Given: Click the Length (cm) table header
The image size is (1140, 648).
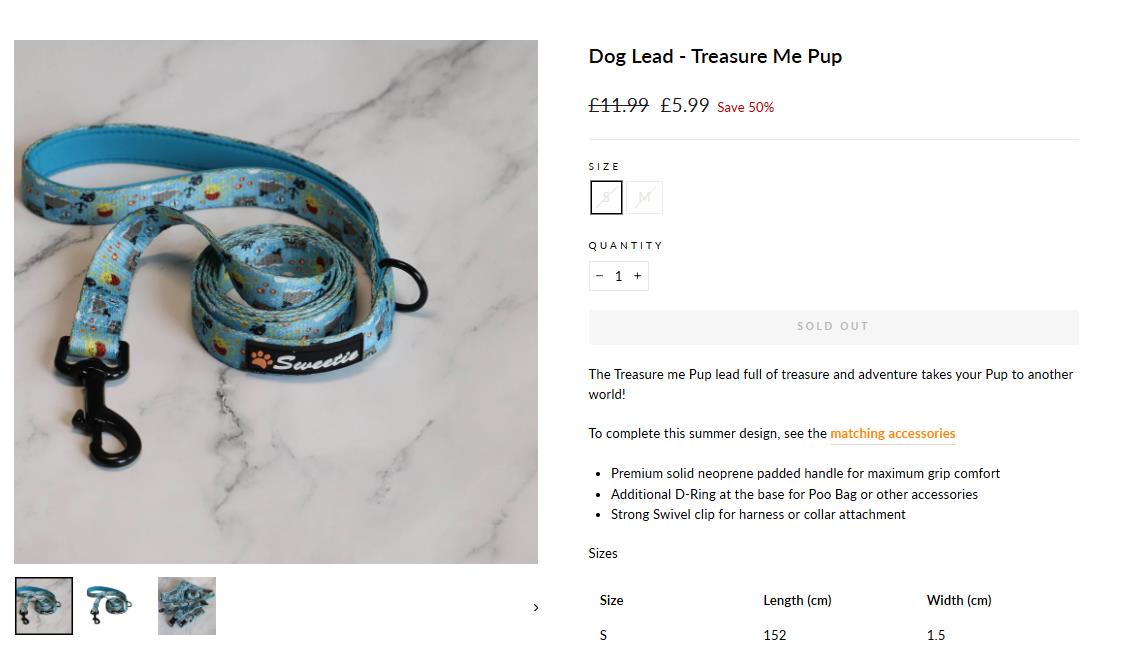Looking at the screenshot, I should click(x=797, y=600).
